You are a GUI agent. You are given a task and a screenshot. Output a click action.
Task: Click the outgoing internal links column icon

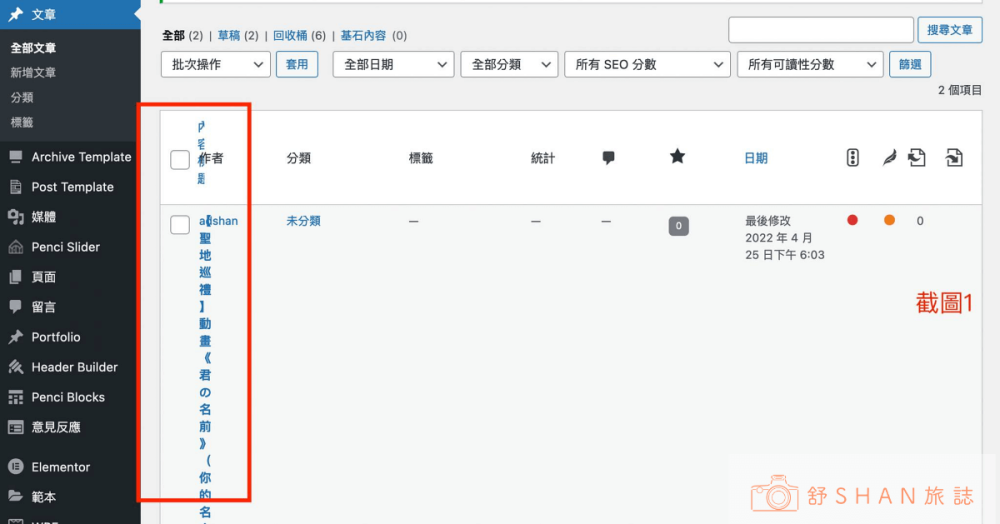pos(917,157)
